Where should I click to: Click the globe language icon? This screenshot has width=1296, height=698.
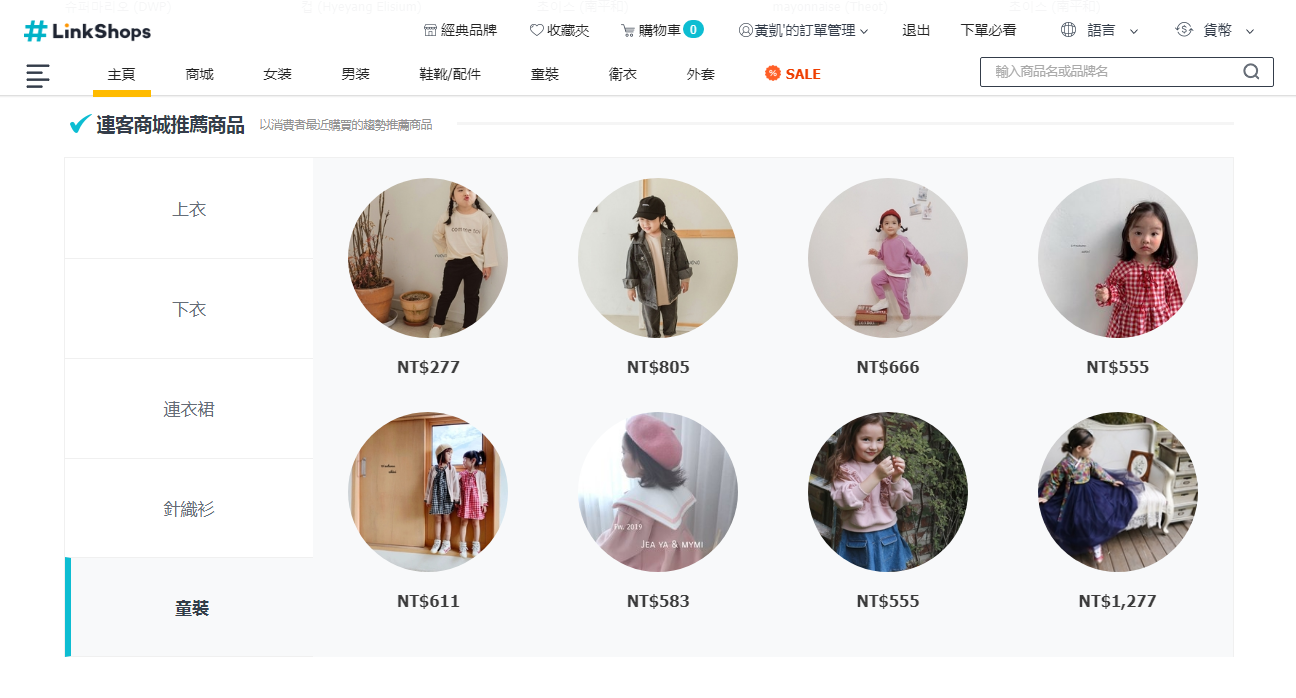point(1068,30)
